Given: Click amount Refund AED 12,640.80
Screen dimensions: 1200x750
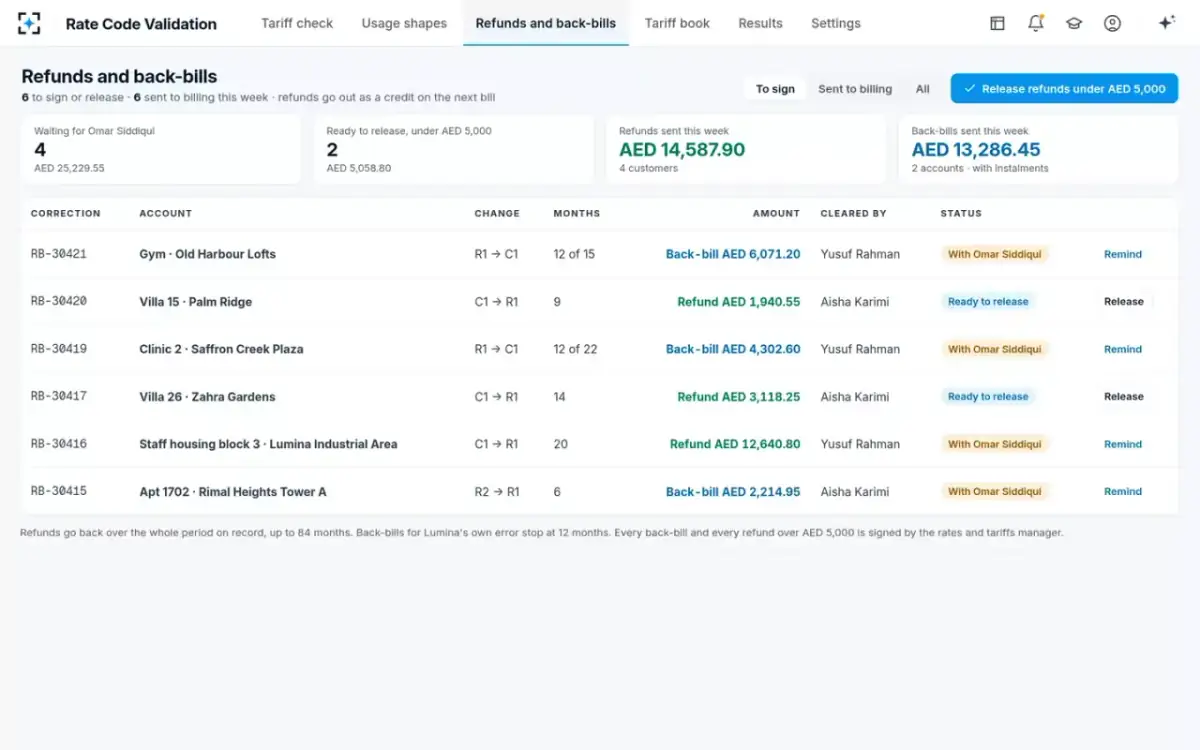Looking at the screenshot, I should point(735,444).
